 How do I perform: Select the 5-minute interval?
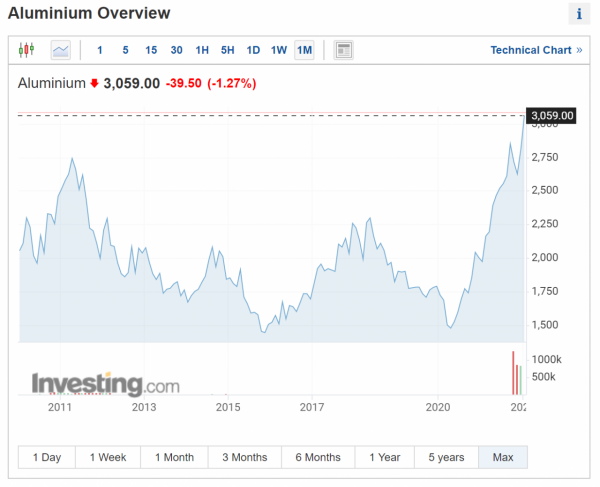(125, 50)
